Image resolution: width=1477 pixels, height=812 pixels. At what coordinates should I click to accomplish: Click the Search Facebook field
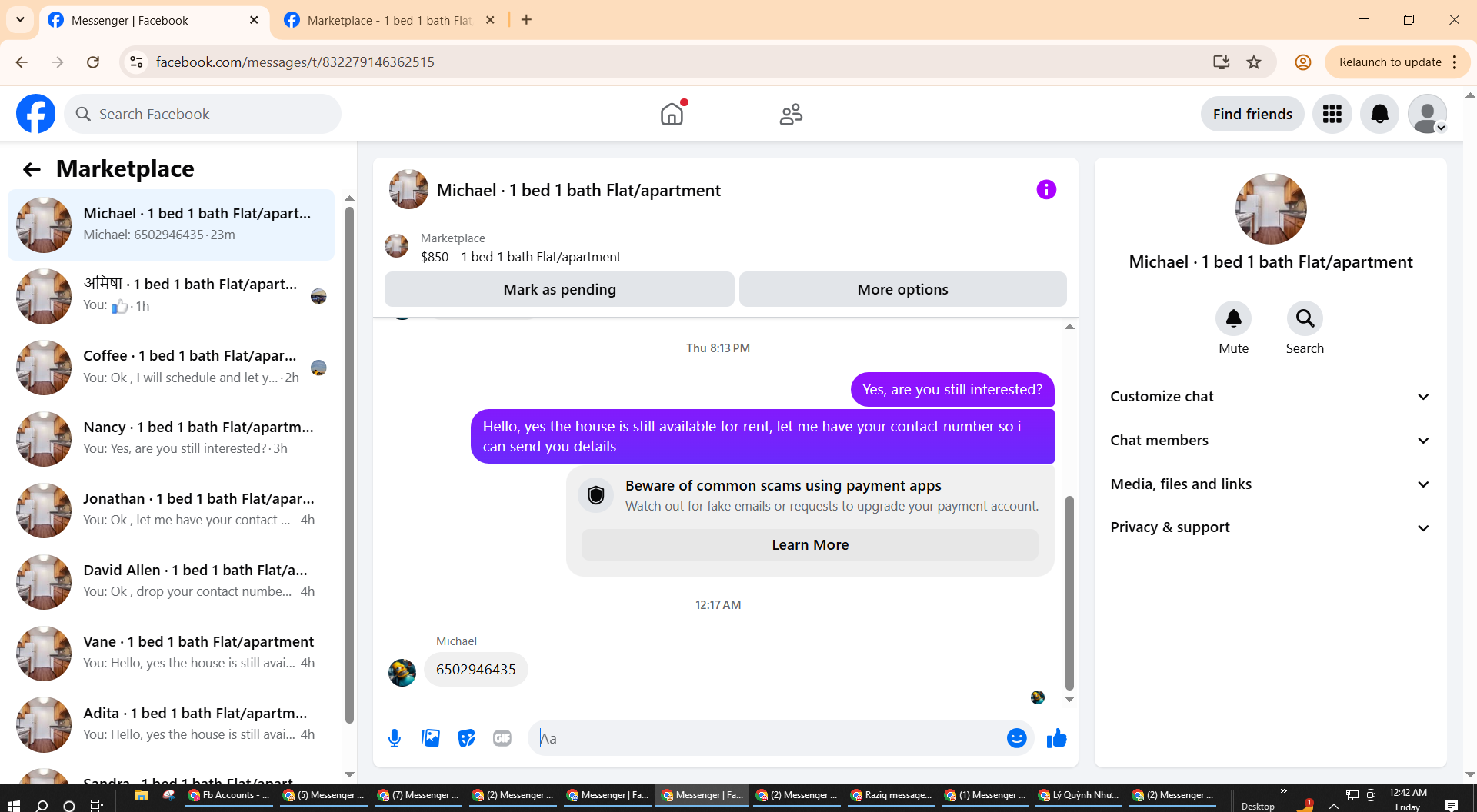[x=202, y=114]
